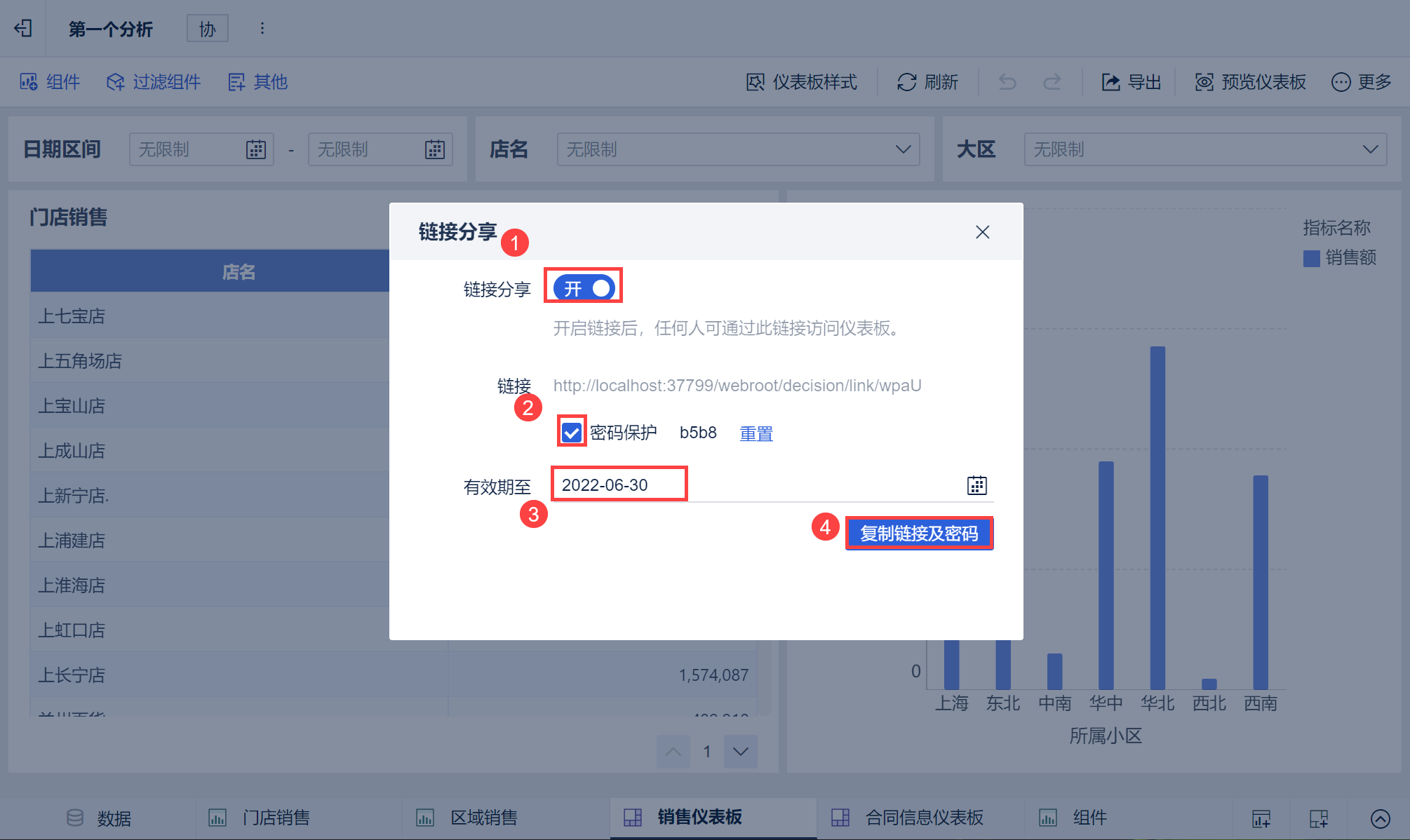This screenshot has width=1410, height=840.
Task: Open preview dashboard icon
Action: [x=1204, y=82]
